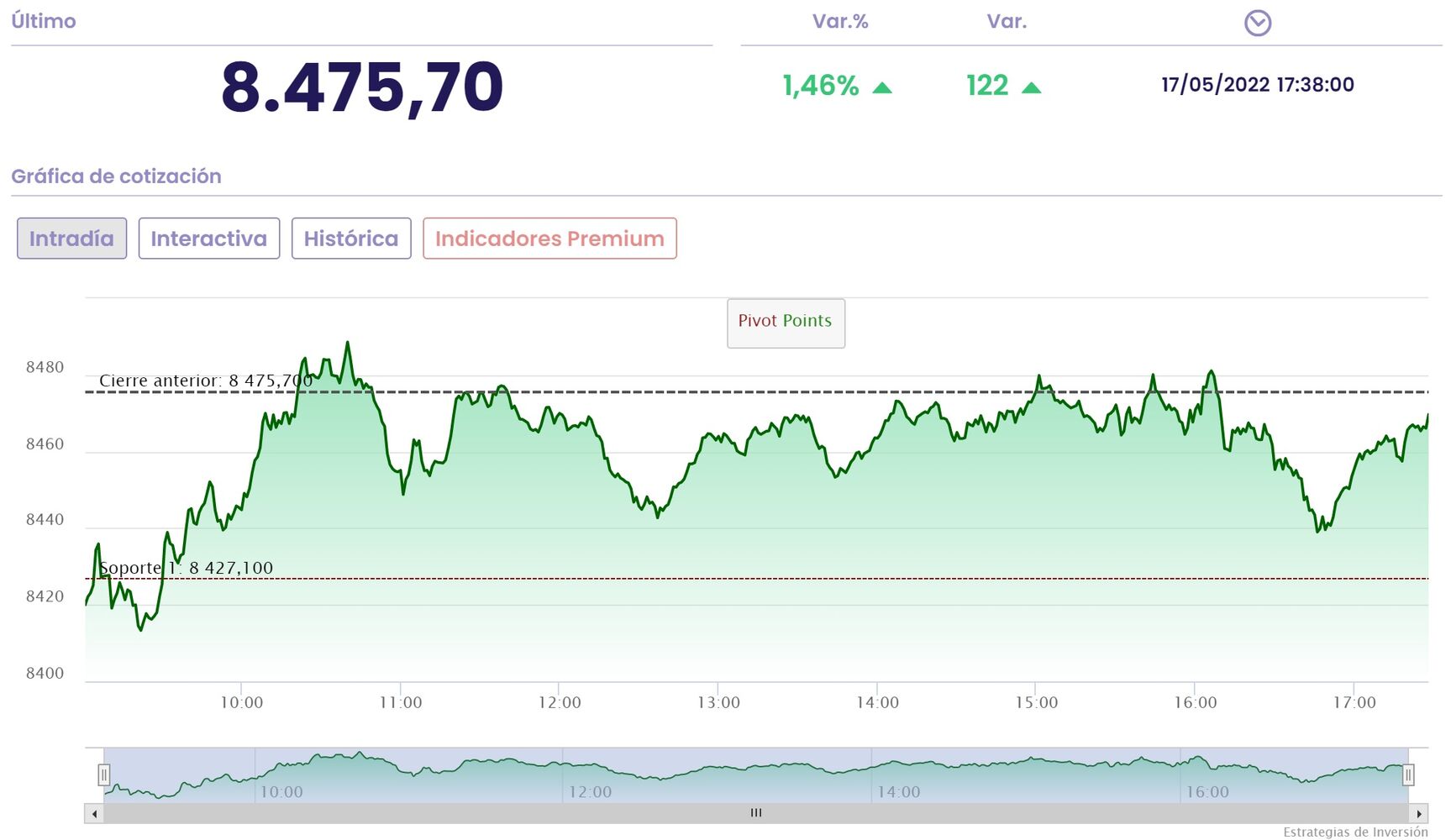Toggle the Pivot Points button

coord(786,323)
